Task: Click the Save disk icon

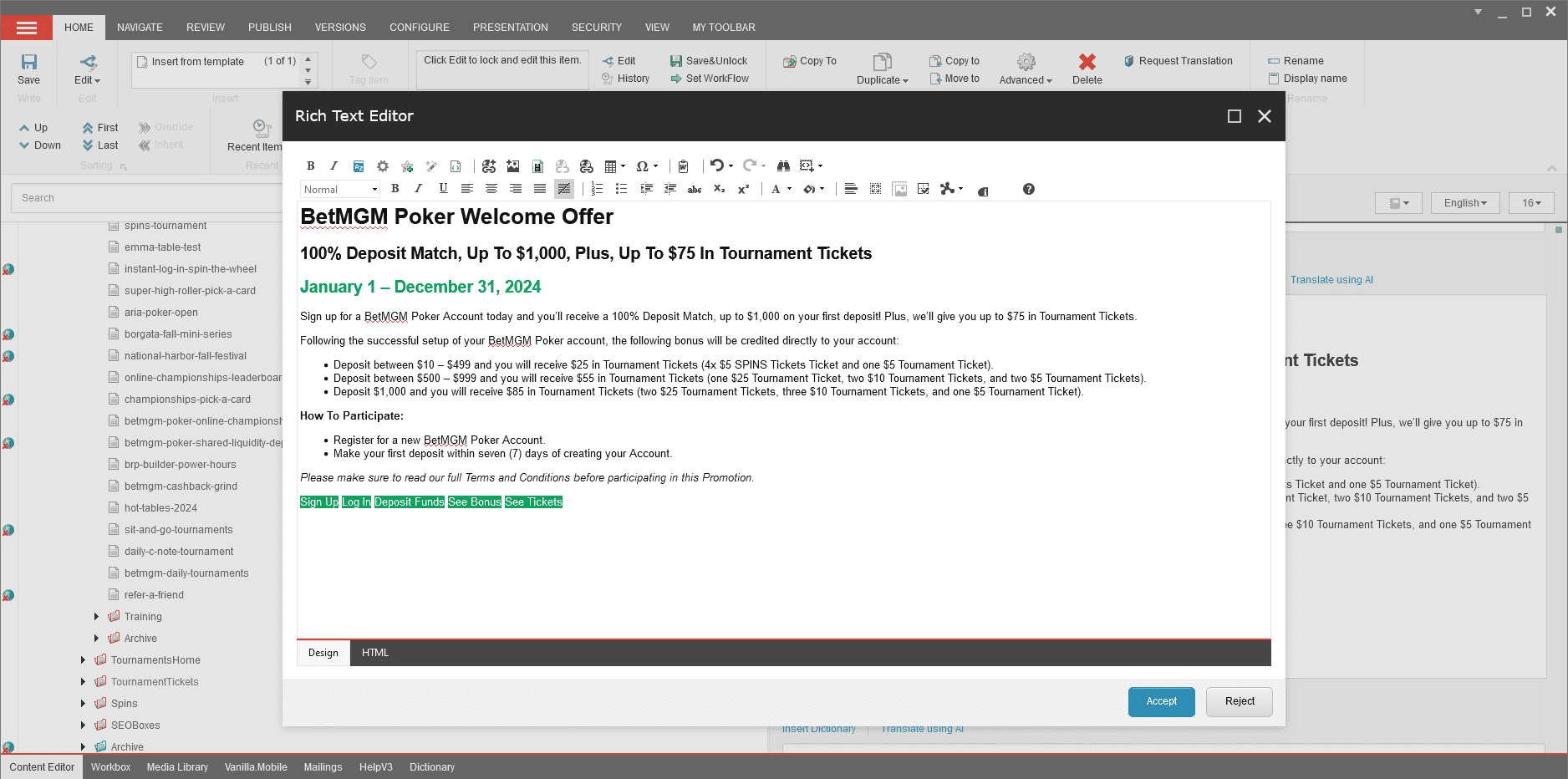Action: point(29,62)
